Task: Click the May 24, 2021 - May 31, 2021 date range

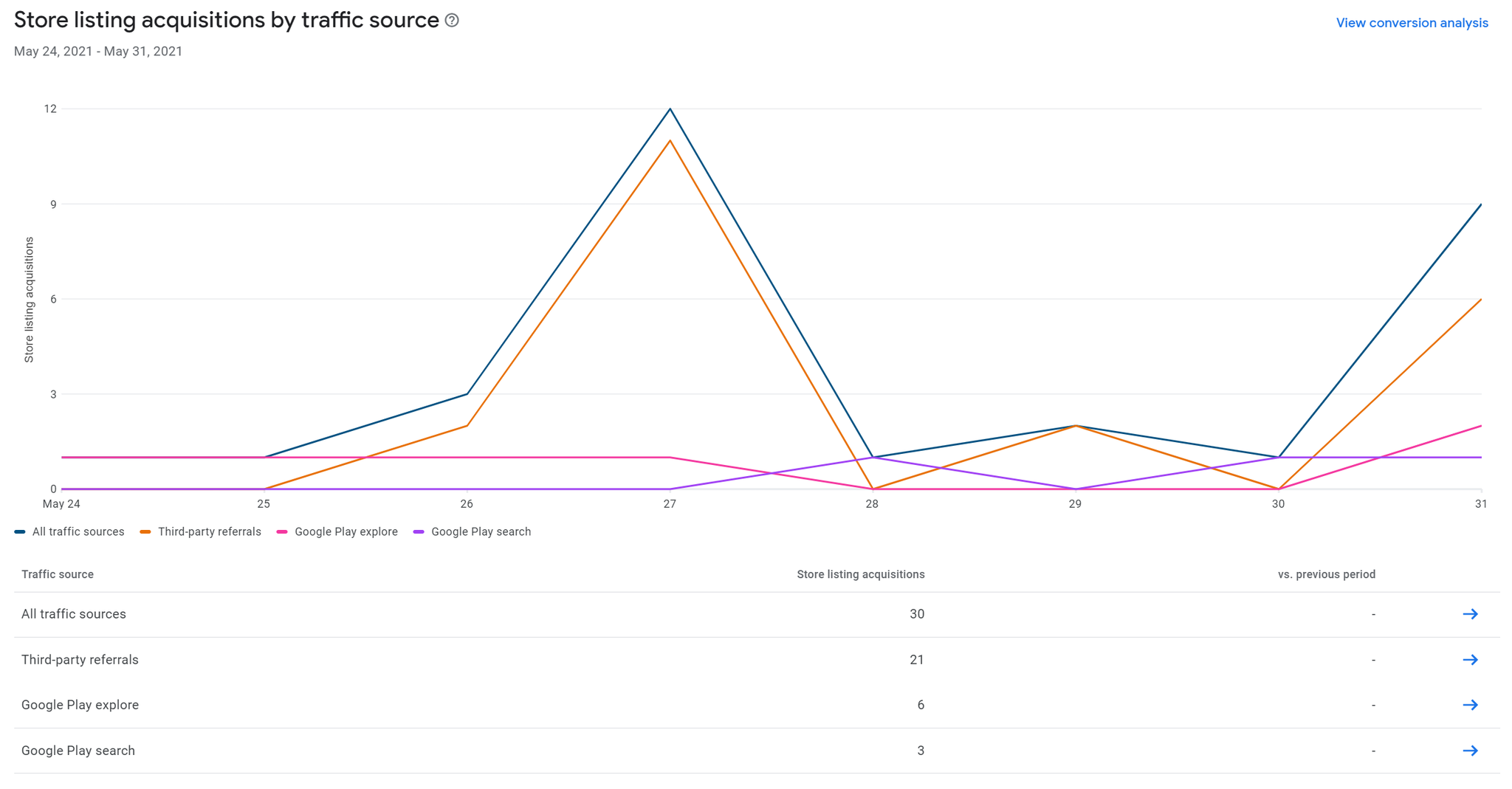Action: [98, 52]
